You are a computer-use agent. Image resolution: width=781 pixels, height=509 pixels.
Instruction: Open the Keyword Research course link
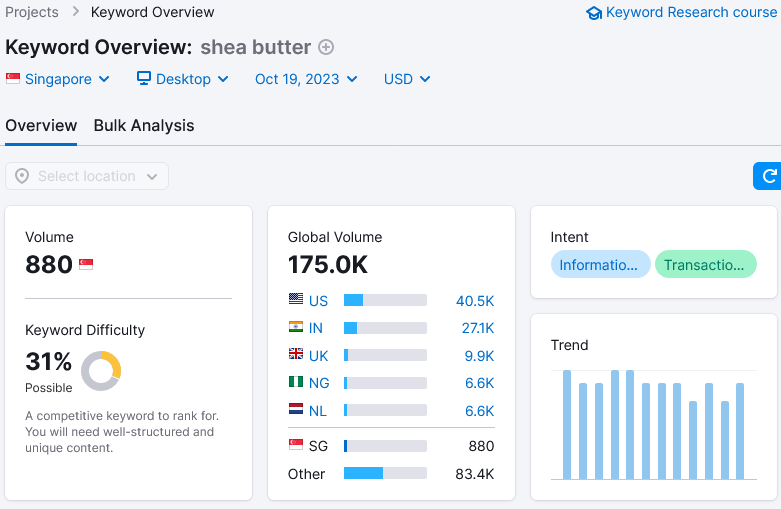tap(691, 13)
